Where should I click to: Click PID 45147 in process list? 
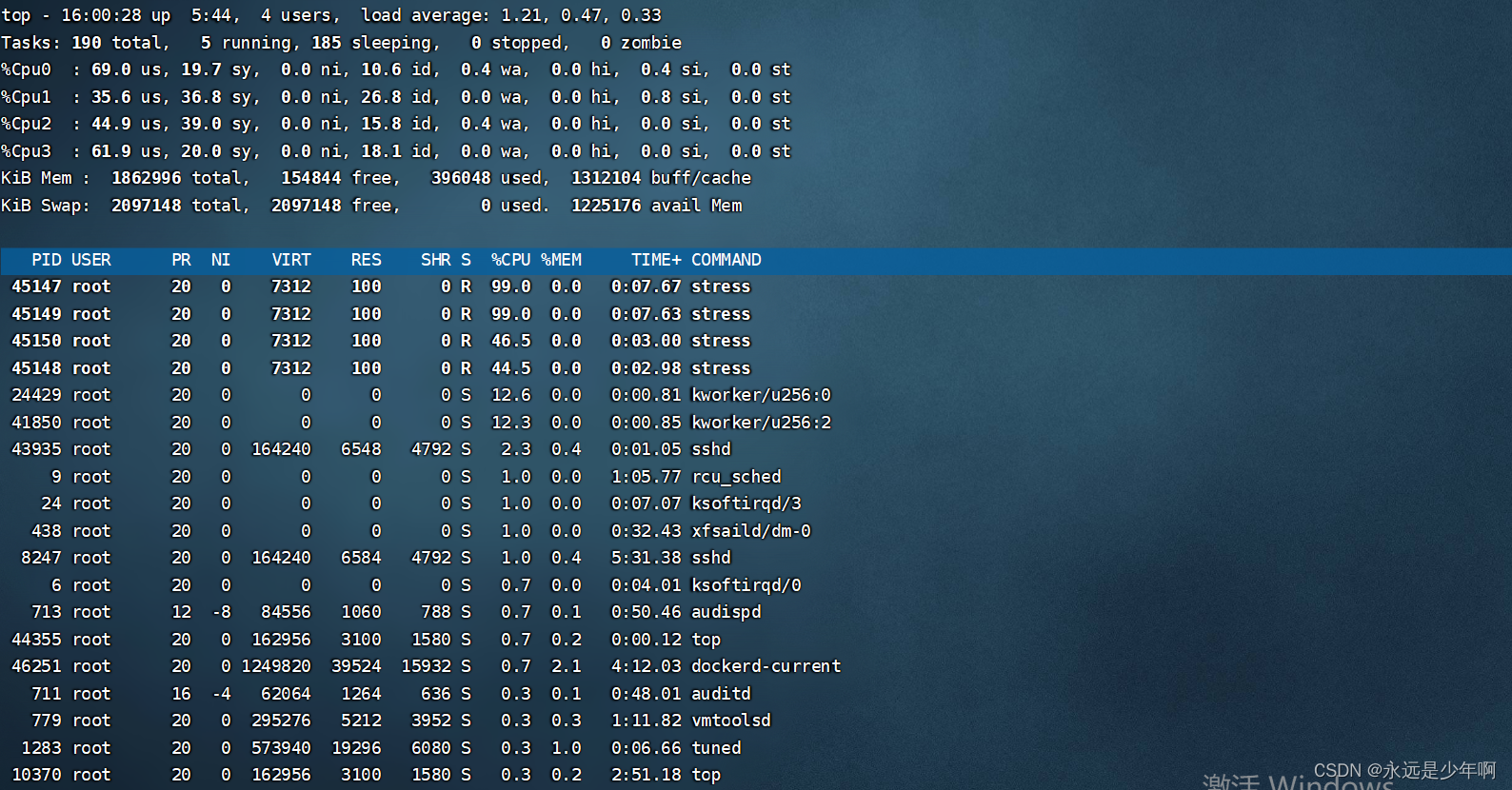[36, 286]
